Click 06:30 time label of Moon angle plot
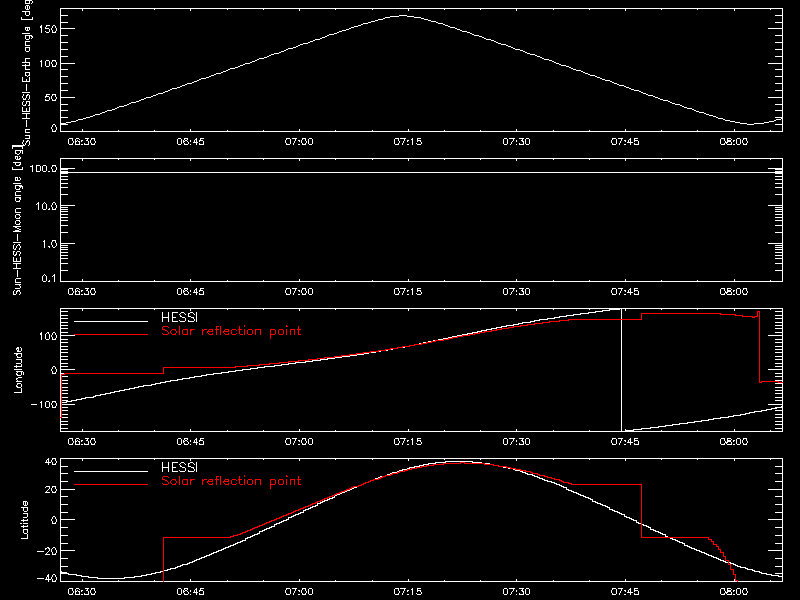Image resolution: width=800 pixels, height=600 pixels. pos(82,291)
